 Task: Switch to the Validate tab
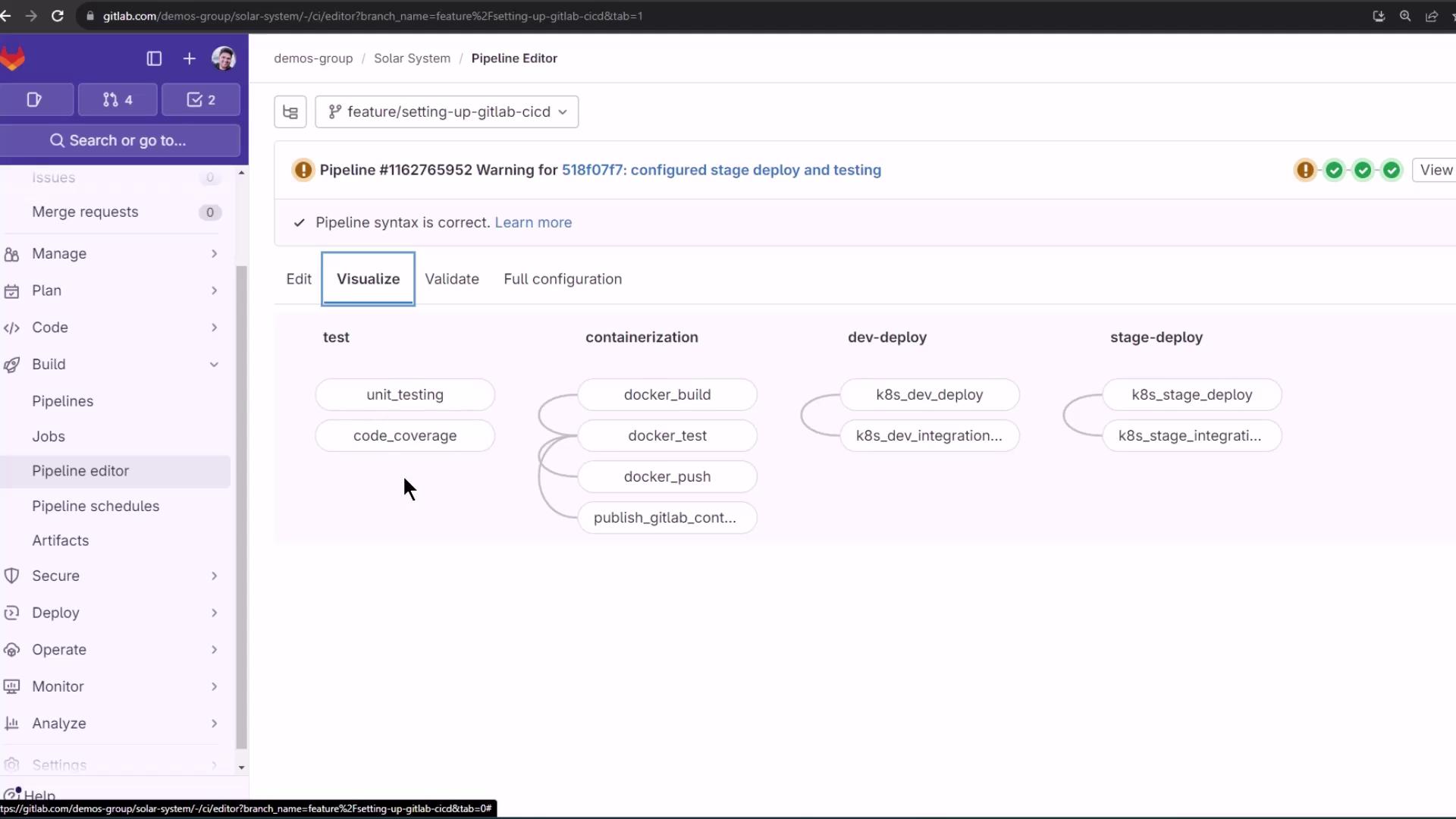tap(452, 279)
